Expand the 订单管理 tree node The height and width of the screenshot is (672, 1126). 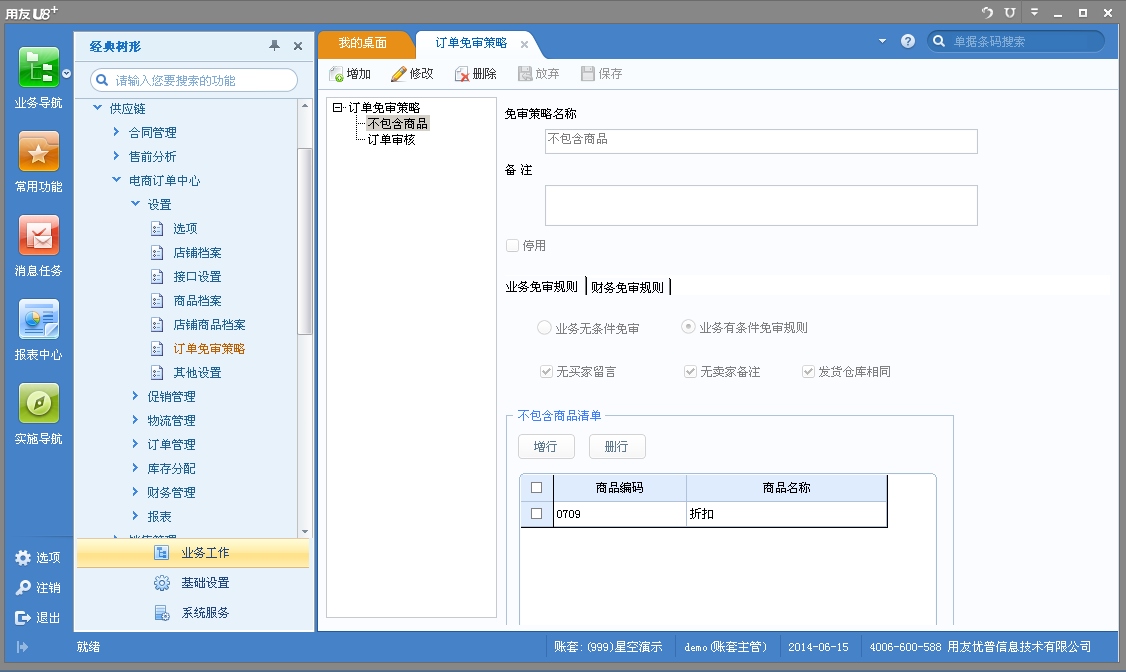click(135, 444)
